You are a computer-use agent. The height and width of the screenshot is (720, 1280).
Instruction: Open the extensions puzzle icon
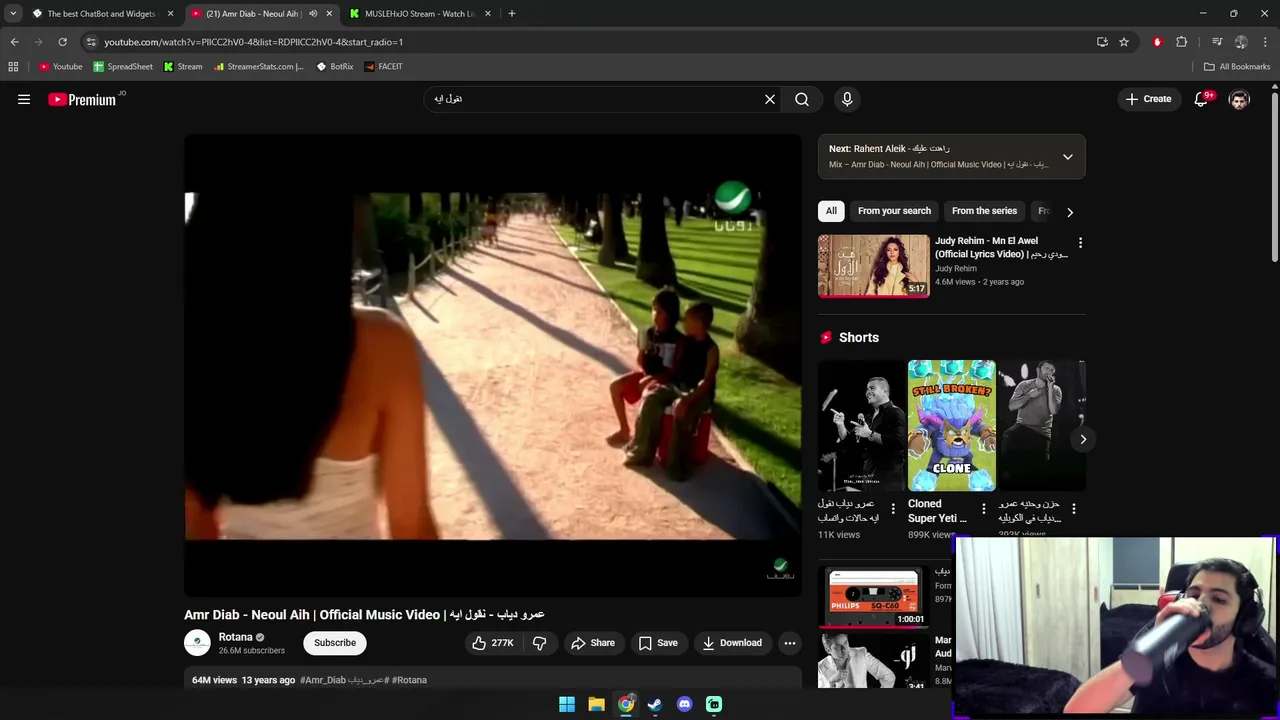1182,42
